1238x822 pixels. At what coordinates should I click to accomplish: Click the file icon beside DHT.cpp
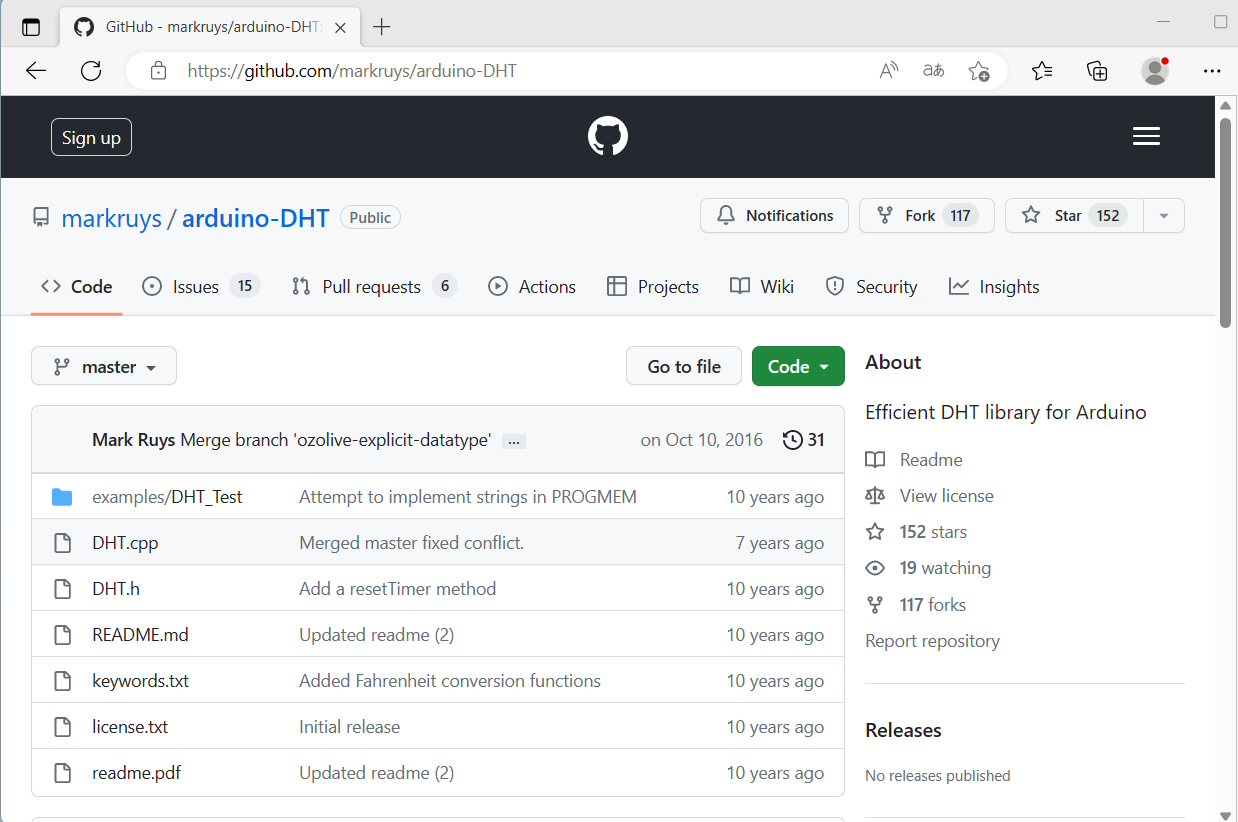pos(62,543)
